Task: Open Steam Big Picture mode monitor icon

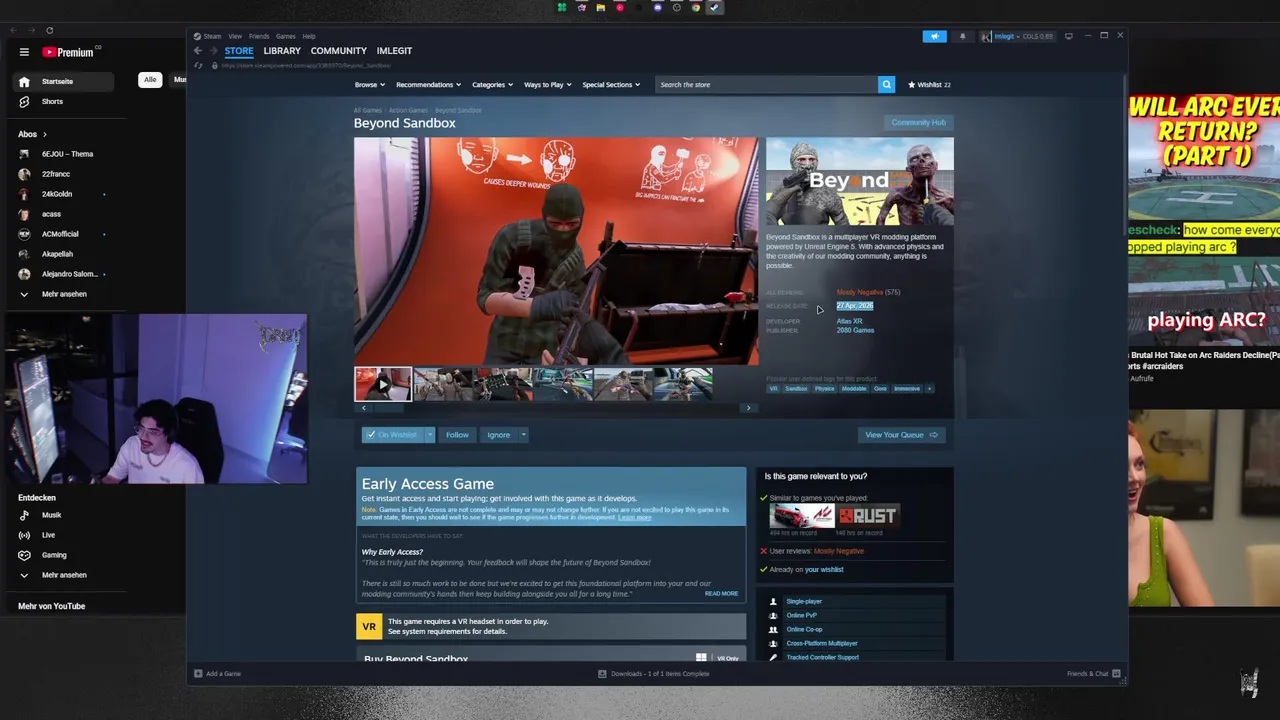Action: click(x=1068, y=36)
